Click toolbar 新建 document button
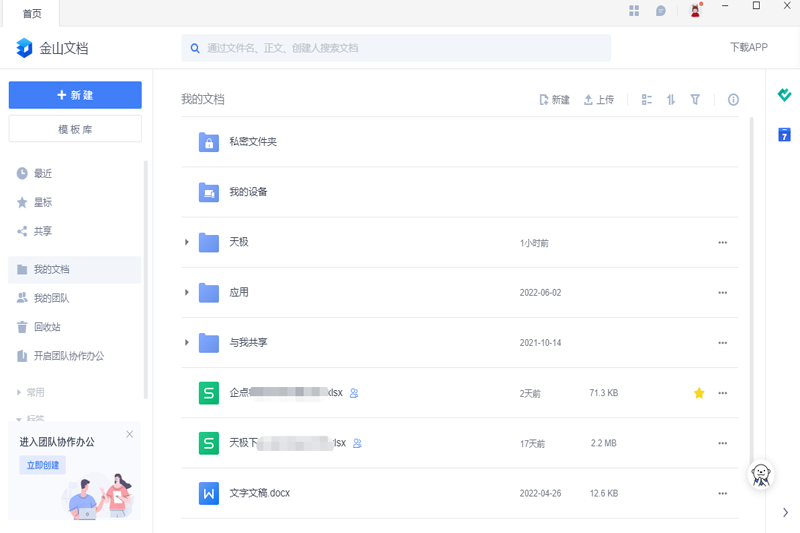 click(x=554, y=99)
